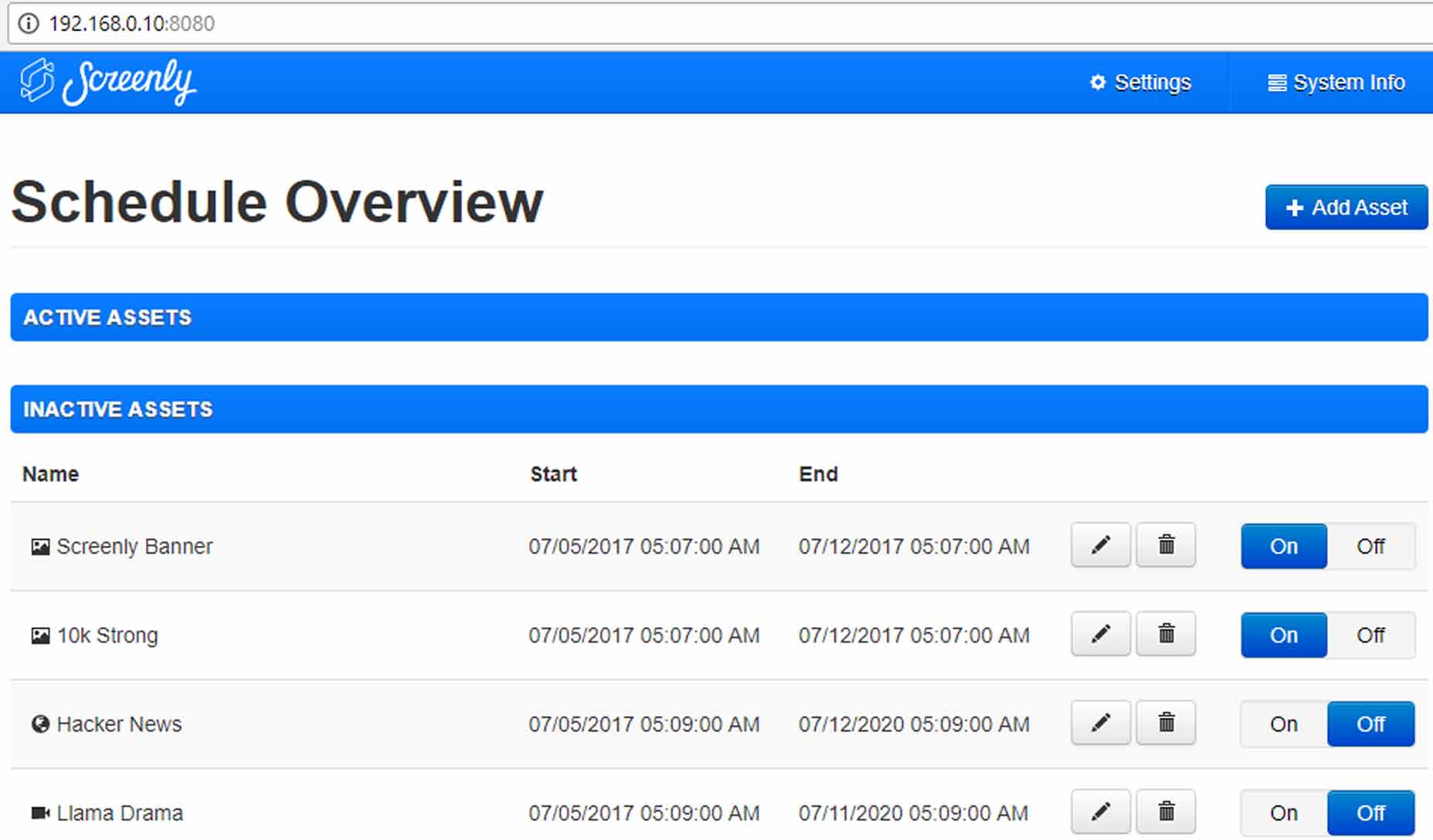This screenshot has width=1433, height=840.
Task: Click the Active Assets section header
Action: pyautogui.click(x=718, y=317)
